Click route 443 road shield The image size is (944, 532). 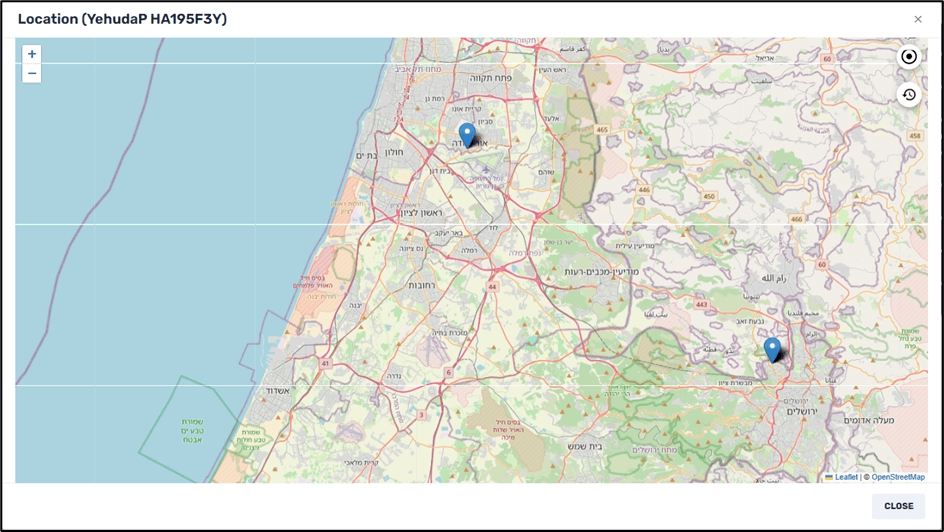pos(702,305)
